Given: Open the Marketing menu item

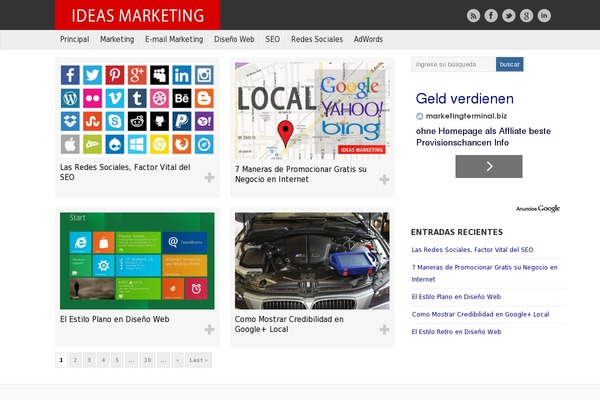Looking at the screenshot, I should (117, 39).
